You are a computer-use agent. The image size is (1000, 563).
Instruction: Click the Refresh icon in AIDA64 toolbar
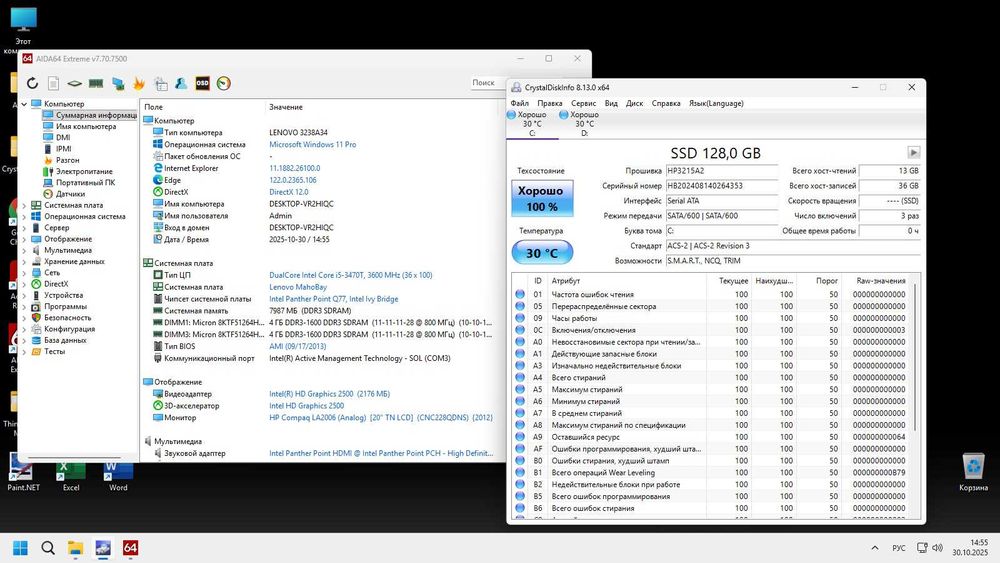(x=33, y=84)
